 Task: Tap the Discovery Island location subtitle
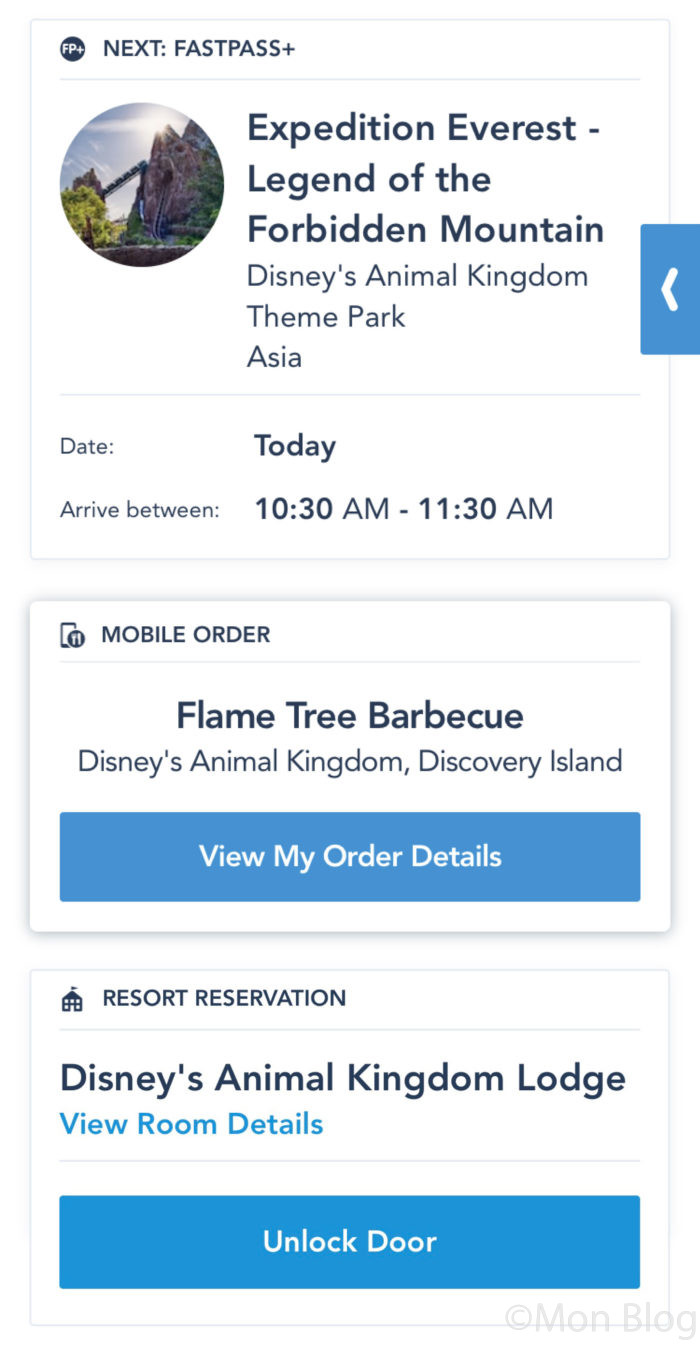tap(350, 761)
